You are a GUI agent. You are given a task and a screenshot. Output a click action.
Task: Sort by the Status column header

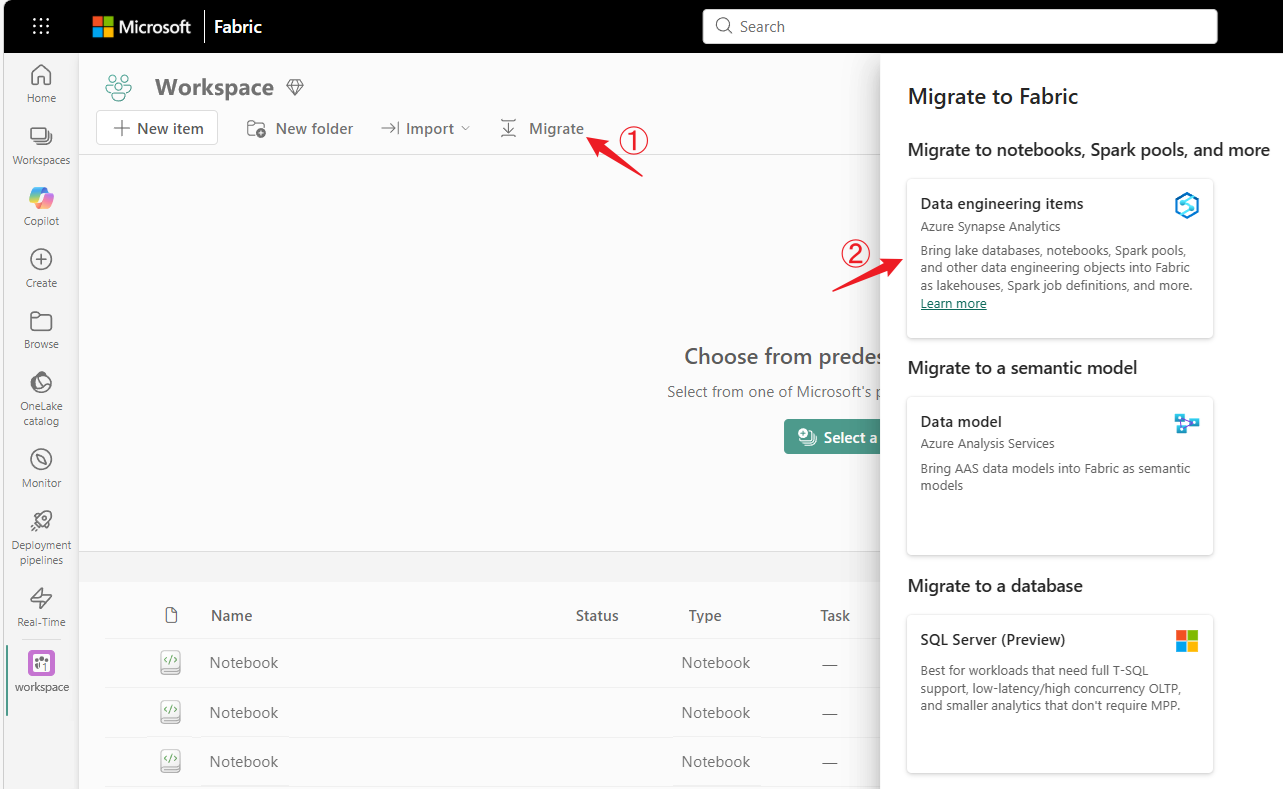597,616
